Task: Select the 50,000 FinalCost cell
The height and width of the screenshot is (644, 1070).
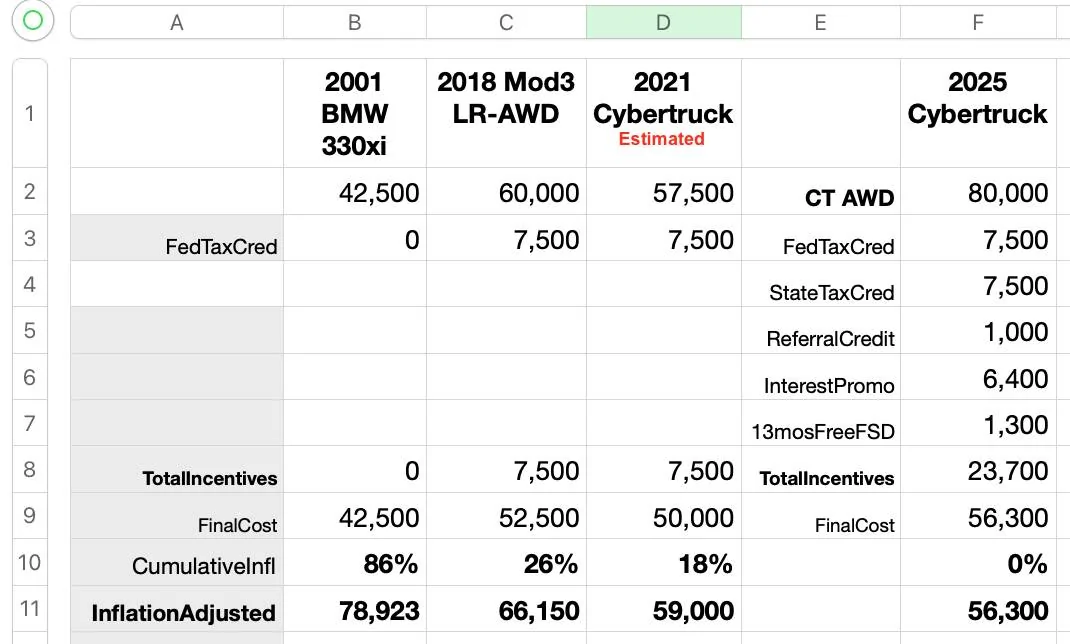Action: 664,516
